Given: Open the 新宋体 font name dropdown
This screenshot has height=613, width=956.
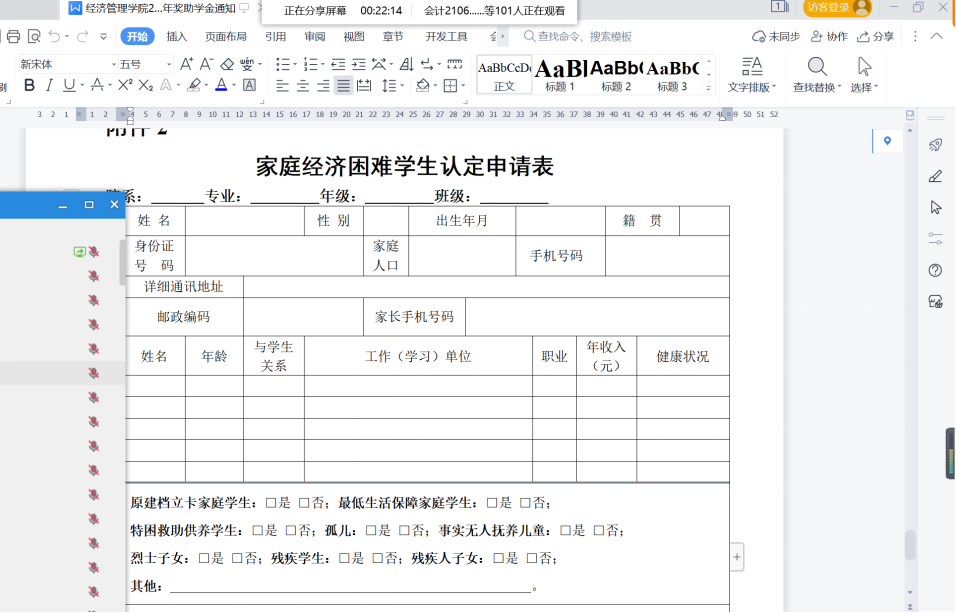Looking at the screenshot, I should point(113,64).
